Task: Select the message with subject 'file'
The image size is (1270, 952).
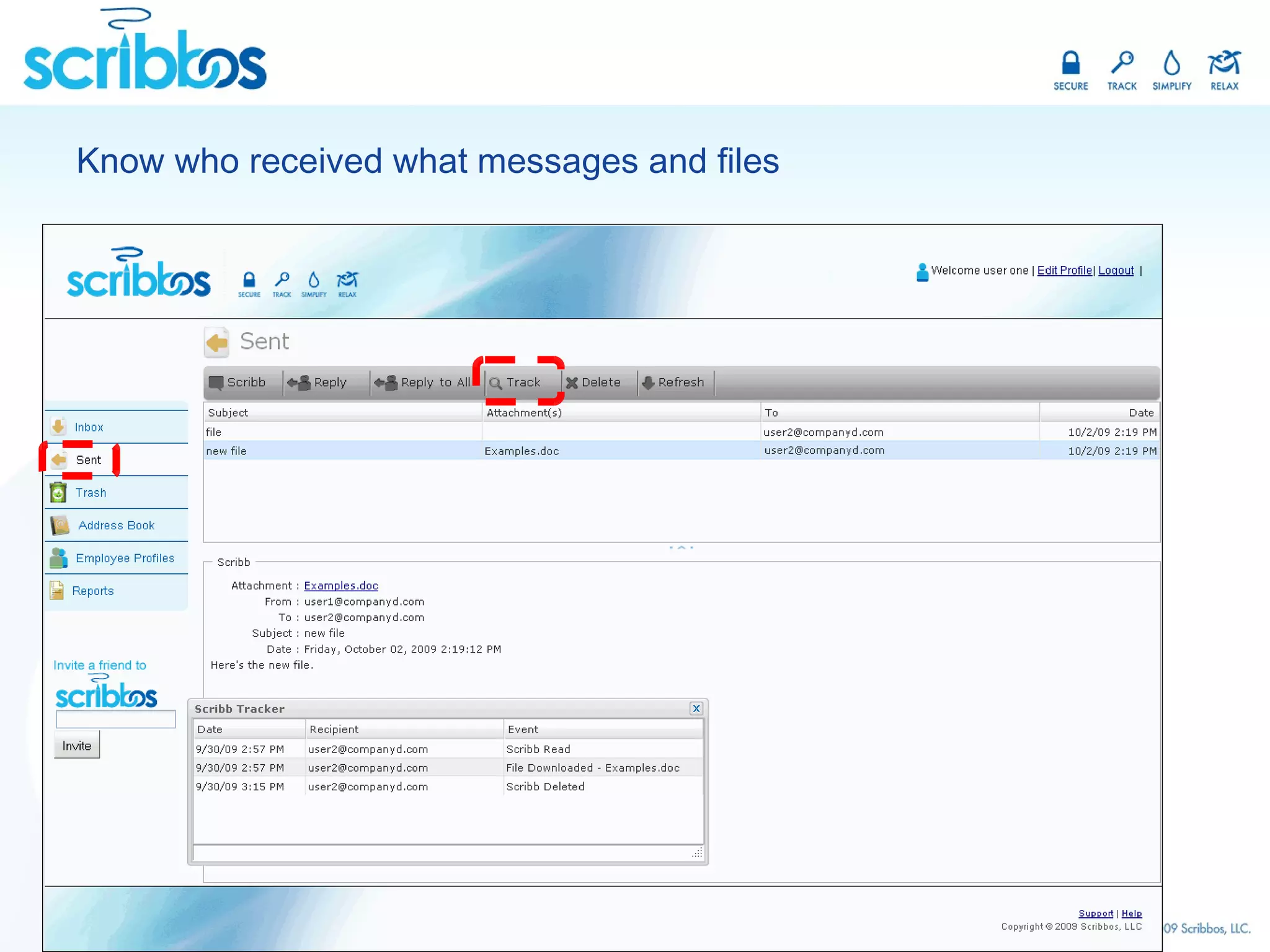Action: (x=682, y=432)
